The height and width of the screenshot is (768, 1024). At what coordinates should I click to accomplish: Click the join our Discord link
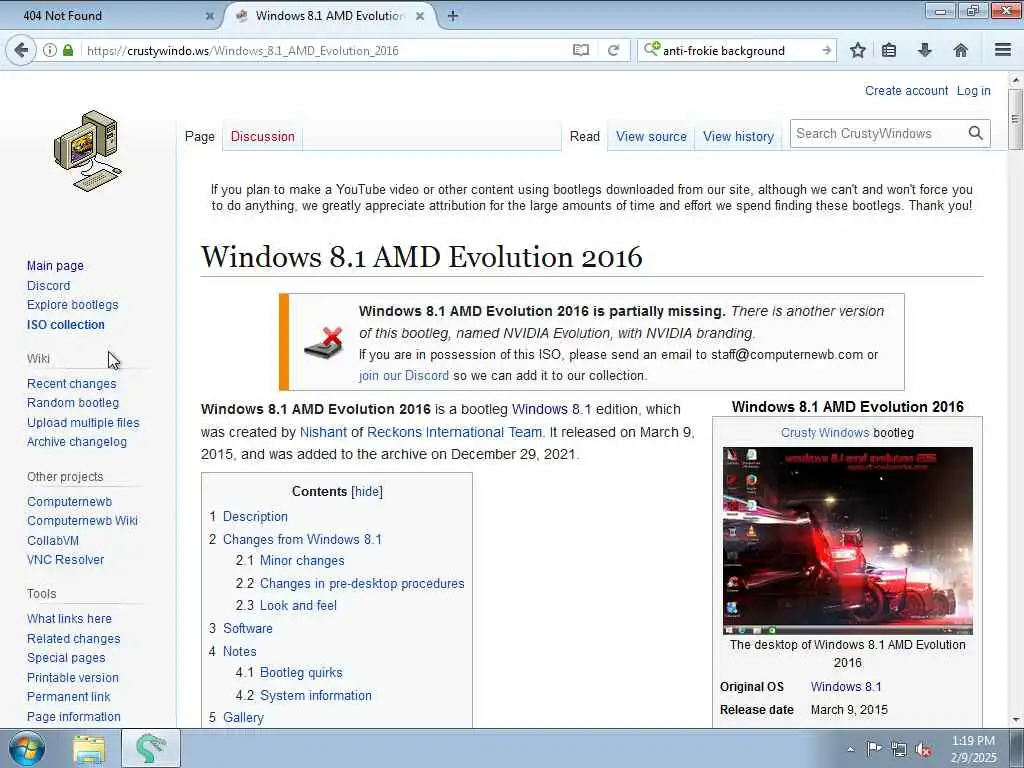click(404, 376)
